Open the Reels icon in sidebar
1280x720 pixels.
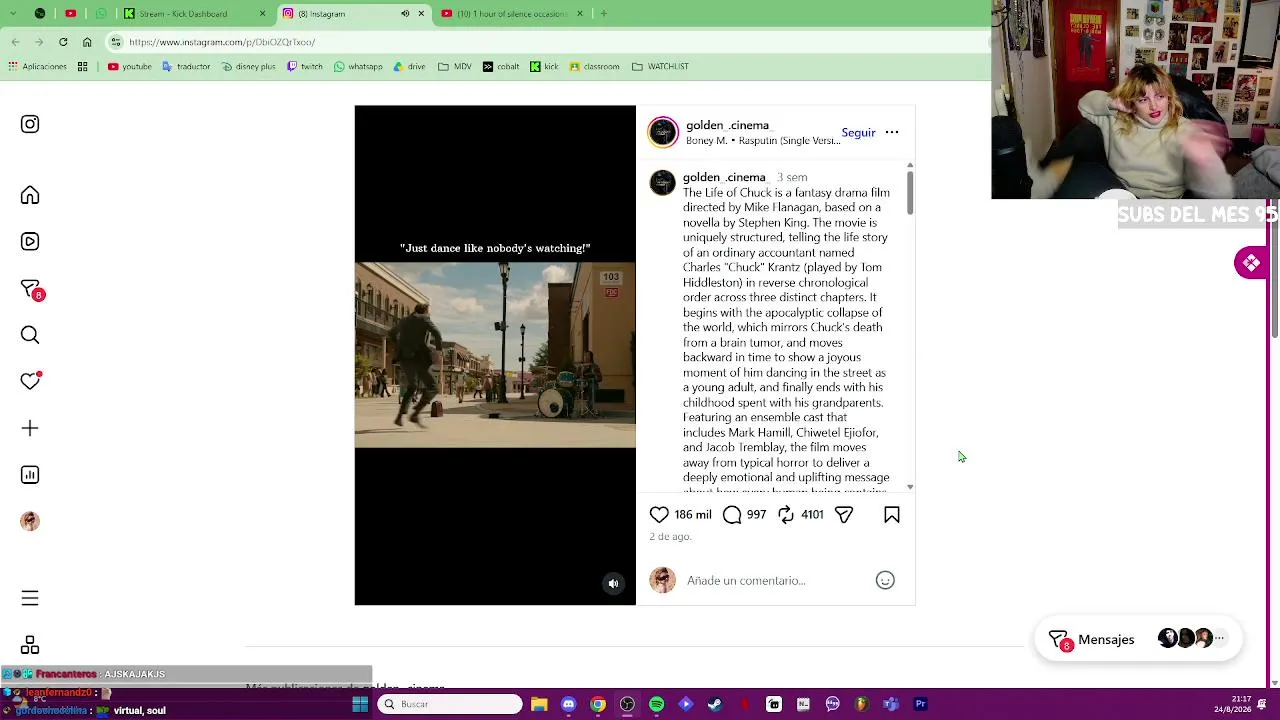[30, 241]
